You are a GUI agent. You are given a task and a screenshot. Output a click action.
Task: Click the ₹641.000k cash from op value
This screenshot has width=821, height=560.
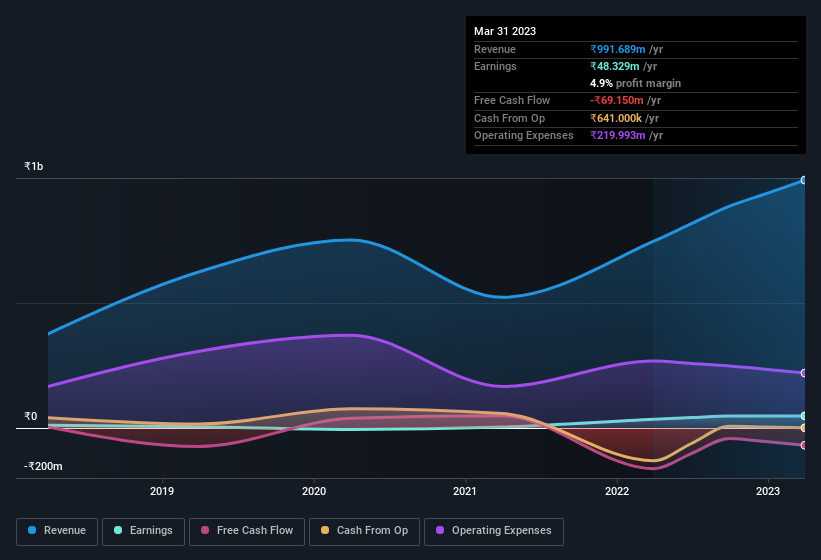click(x=616, y=118)
